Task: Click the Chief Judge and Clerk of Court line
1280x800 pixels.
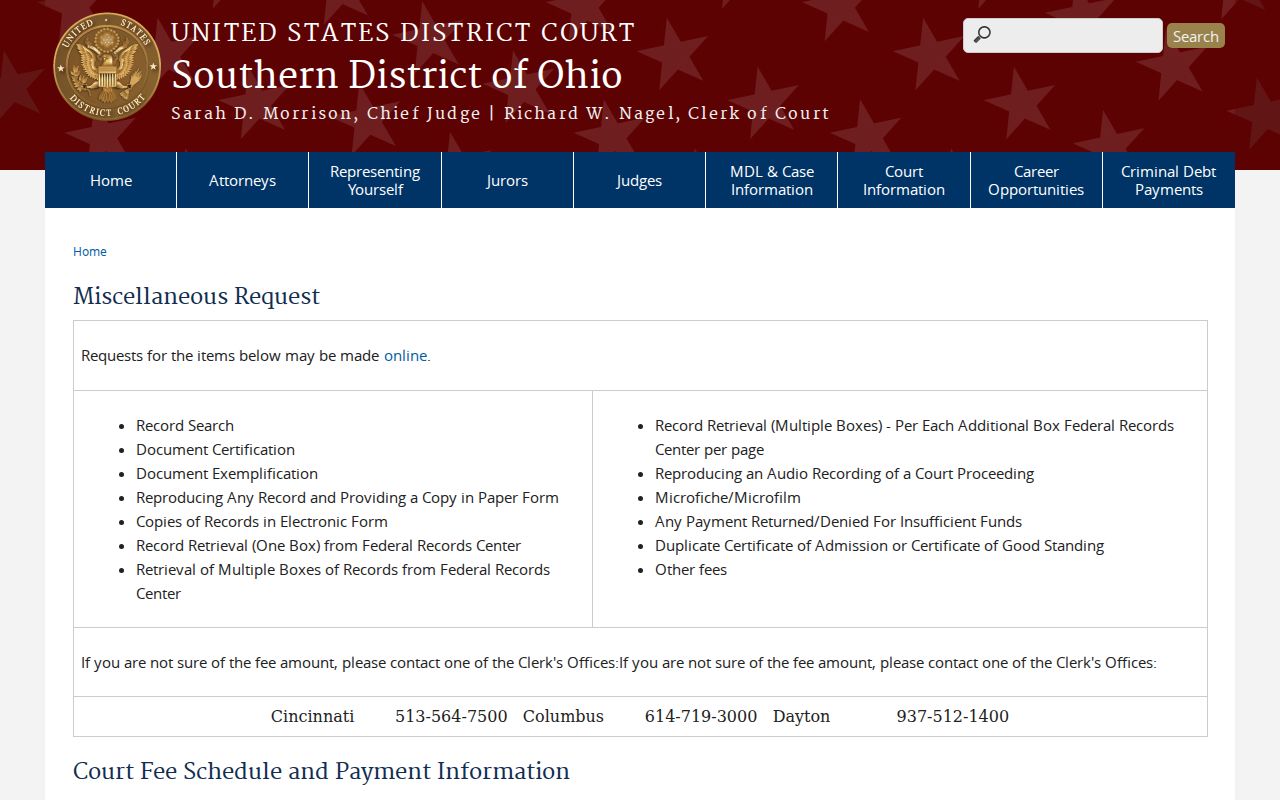Action: 500,113
